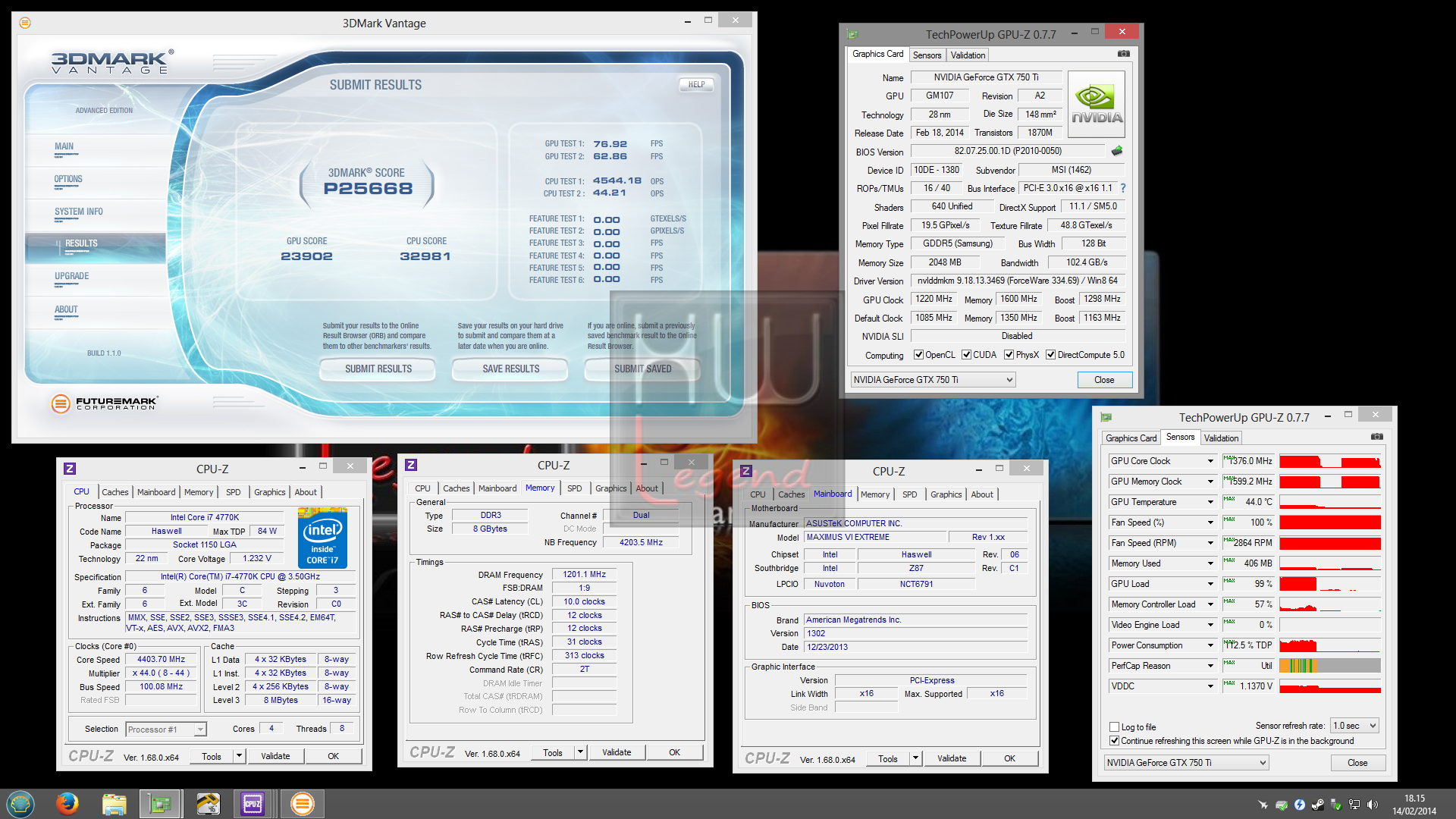Click the title bar icon of the GPU-Z Sensors window
Viewport: 1456px width, 819px height.
[1106, 417]
